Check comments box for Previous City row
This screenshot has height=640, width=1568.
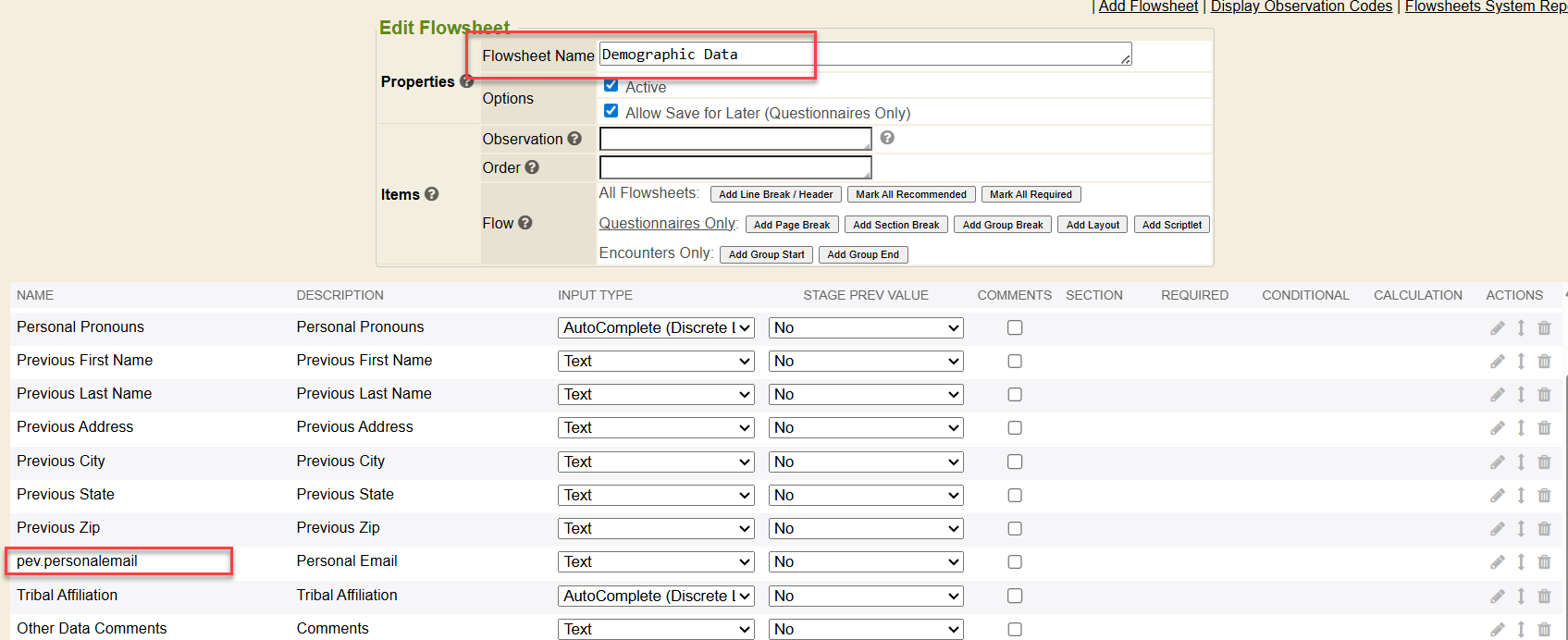point(1015,462)
